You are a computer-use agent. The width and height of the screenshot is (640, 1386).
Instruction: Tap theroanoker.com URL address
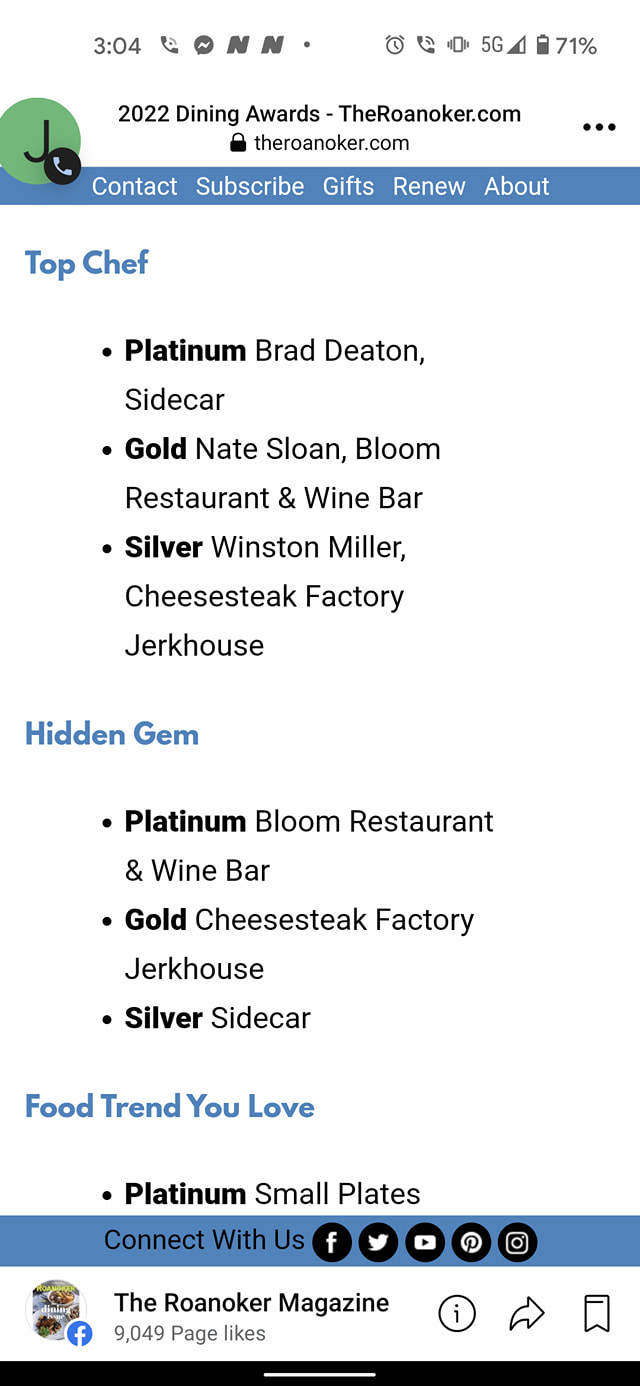coord(330,143)
